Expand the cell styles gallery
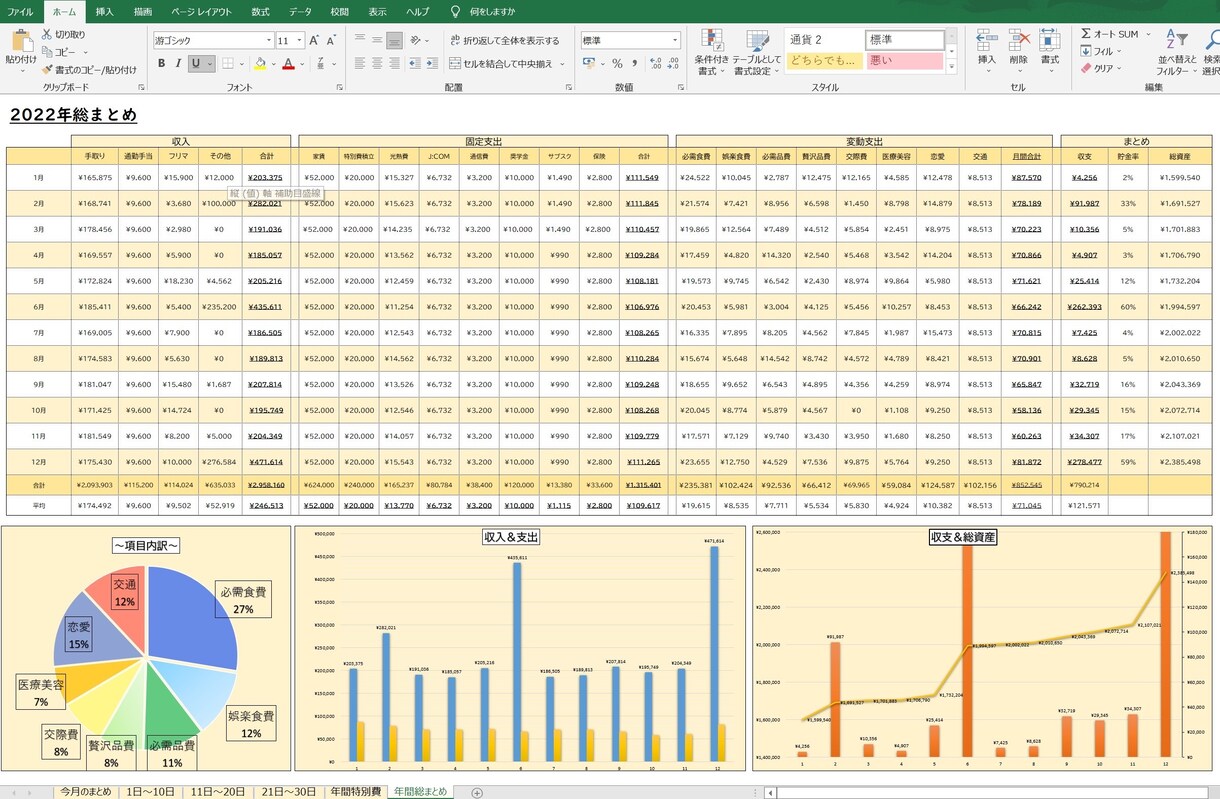This screenshot has width=1220, height=799. click(x=951, y=67)
